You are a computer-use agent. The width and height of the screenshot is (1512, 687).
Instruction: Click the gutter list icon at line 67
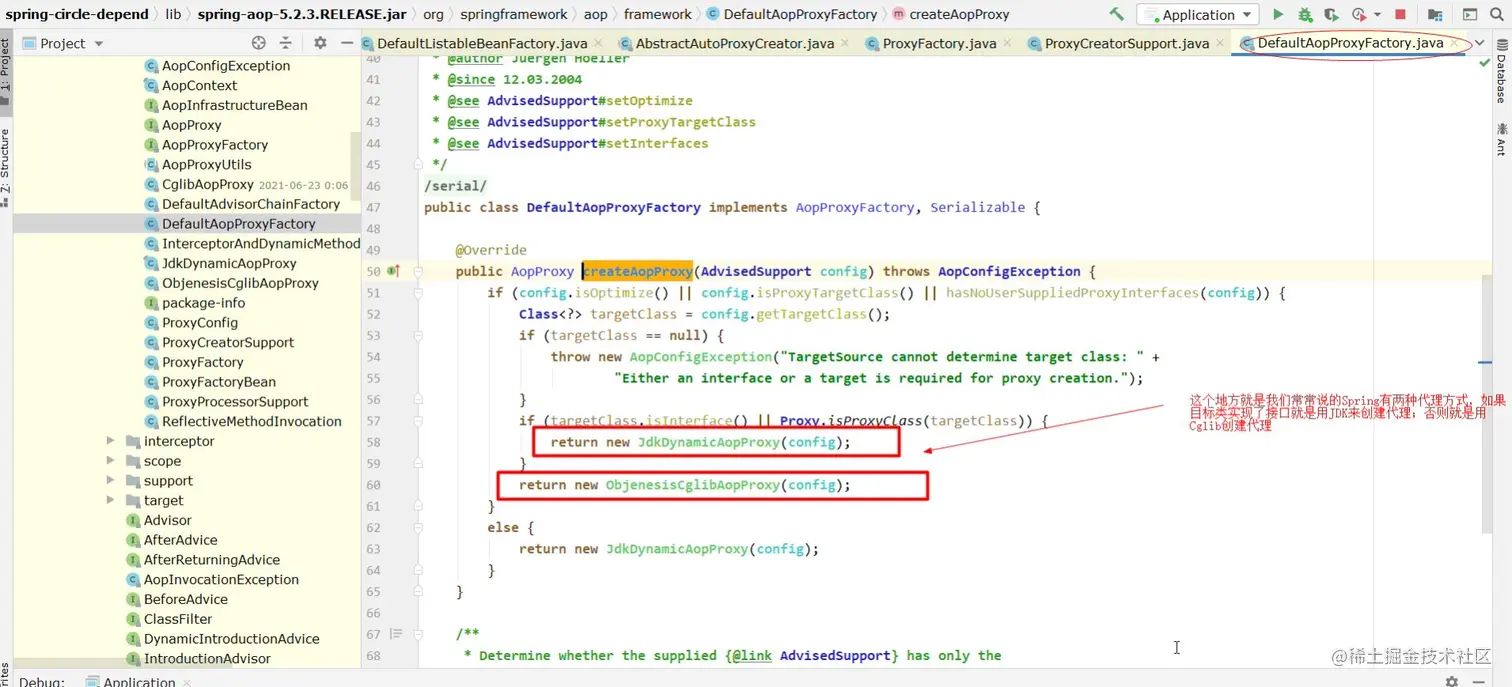pyautogui.click(x=396, y=634)
